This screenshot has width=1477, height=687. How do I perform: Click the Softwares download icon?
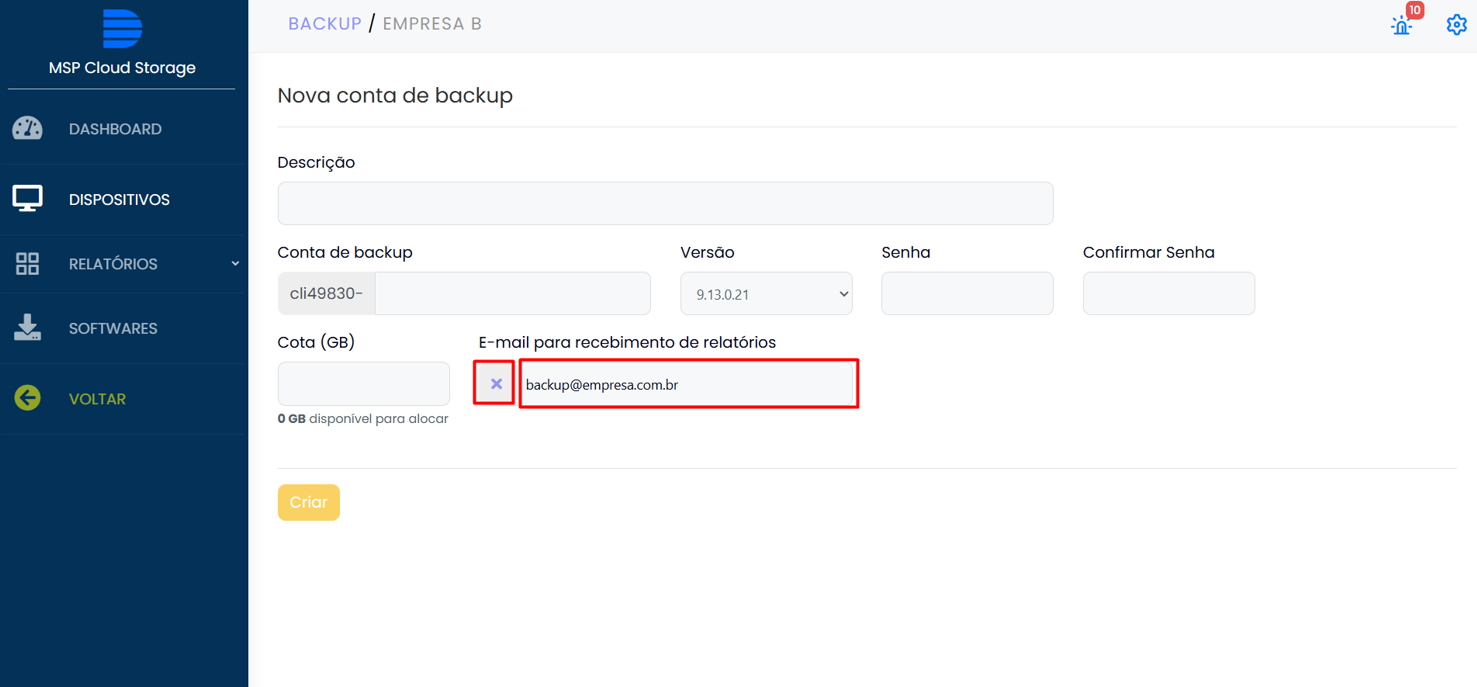pyautogui.click(x=28, y=328)
